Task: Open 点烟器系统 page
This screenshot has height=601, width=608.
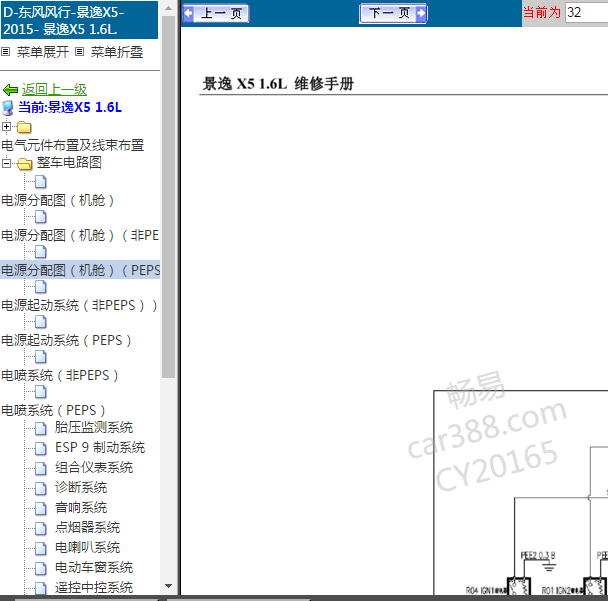Action: (x=87, y=527)
